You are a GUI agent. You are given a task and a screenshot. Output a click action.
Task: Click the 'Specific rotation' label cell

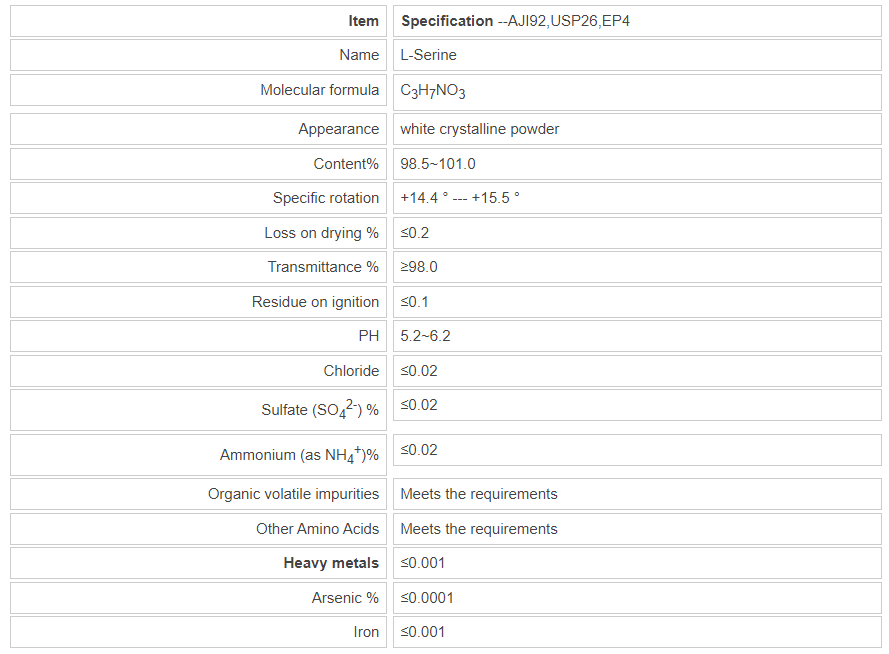click(326, 198)
